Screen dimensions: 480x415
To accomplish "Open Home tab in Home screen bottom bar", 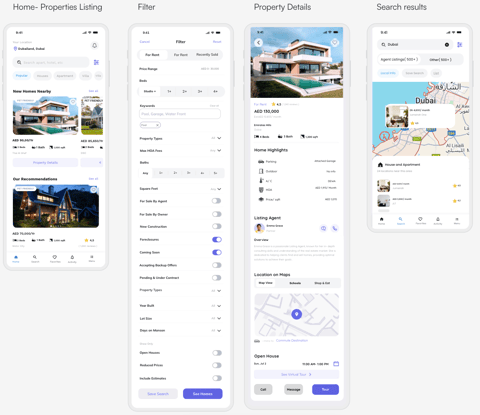I will (x=16, y=259).
